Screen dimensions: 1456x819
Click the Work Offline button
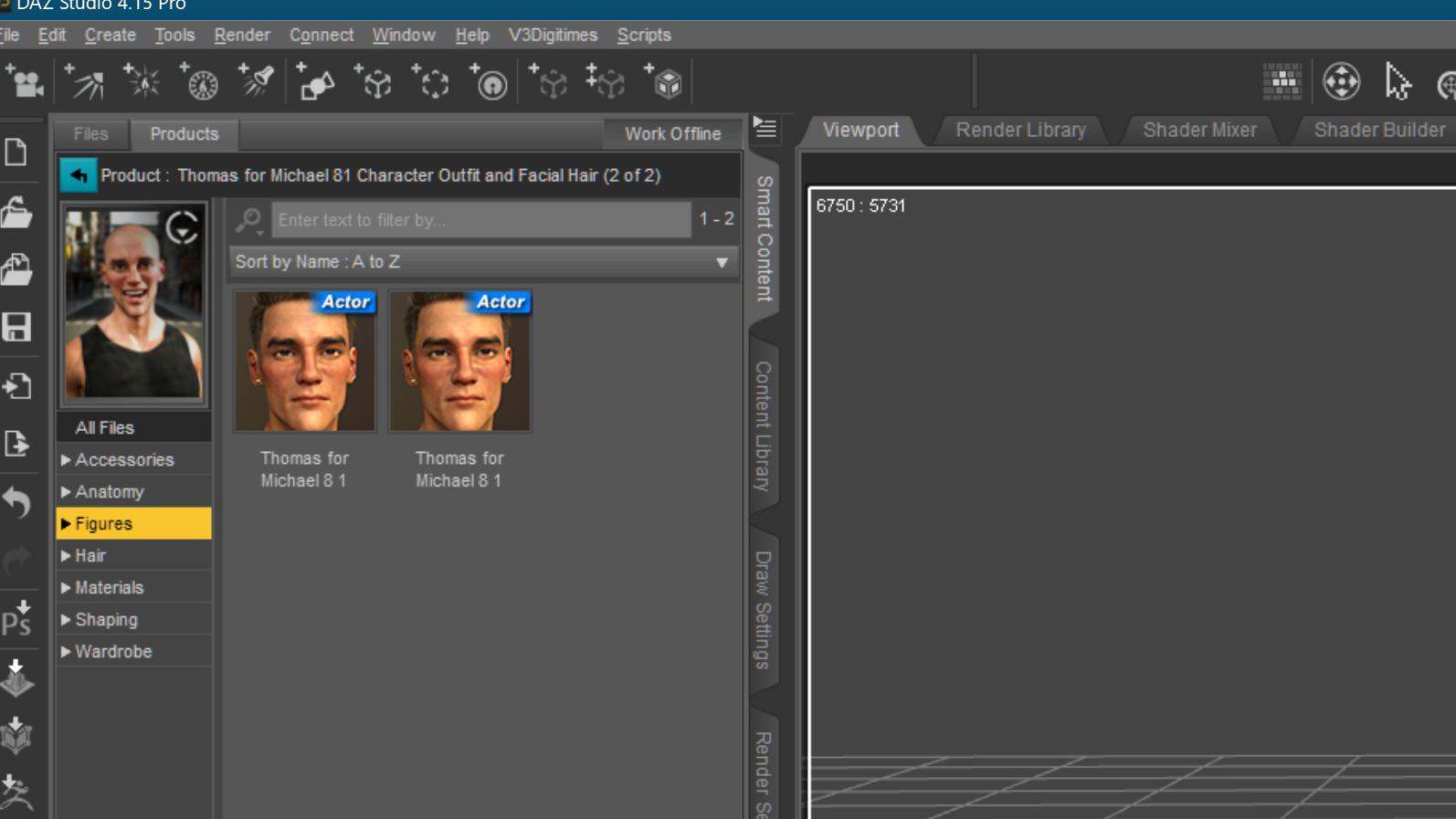672,134
